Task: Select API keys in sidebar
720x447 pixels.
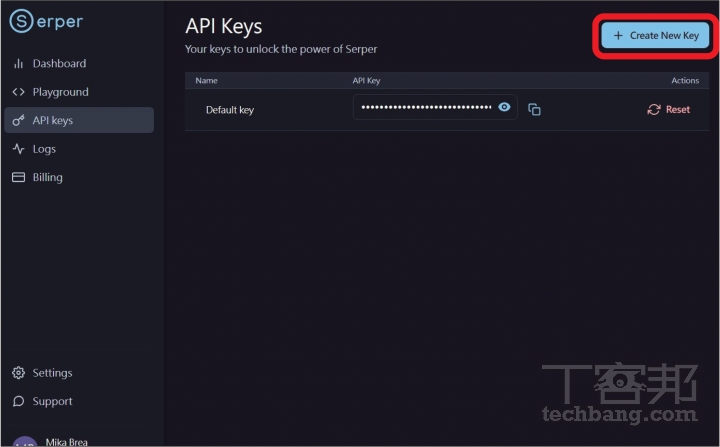Action: coord(79,120)
